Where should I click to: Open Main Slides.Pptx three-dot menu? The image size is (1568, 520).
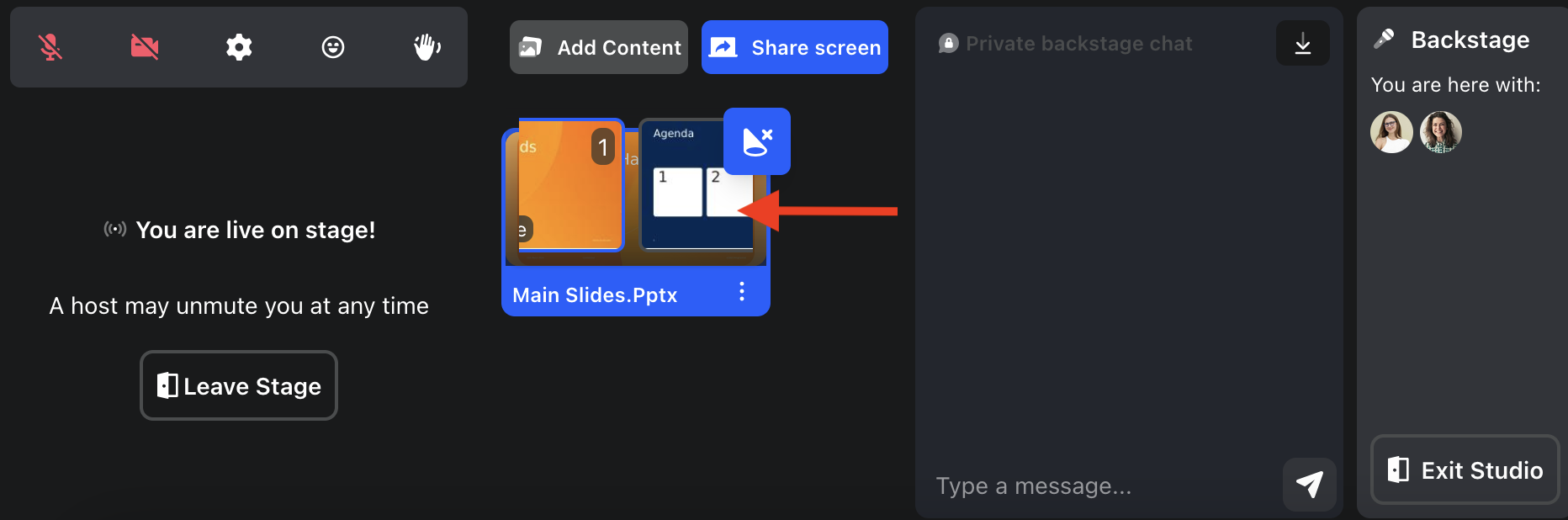(741, 292)
